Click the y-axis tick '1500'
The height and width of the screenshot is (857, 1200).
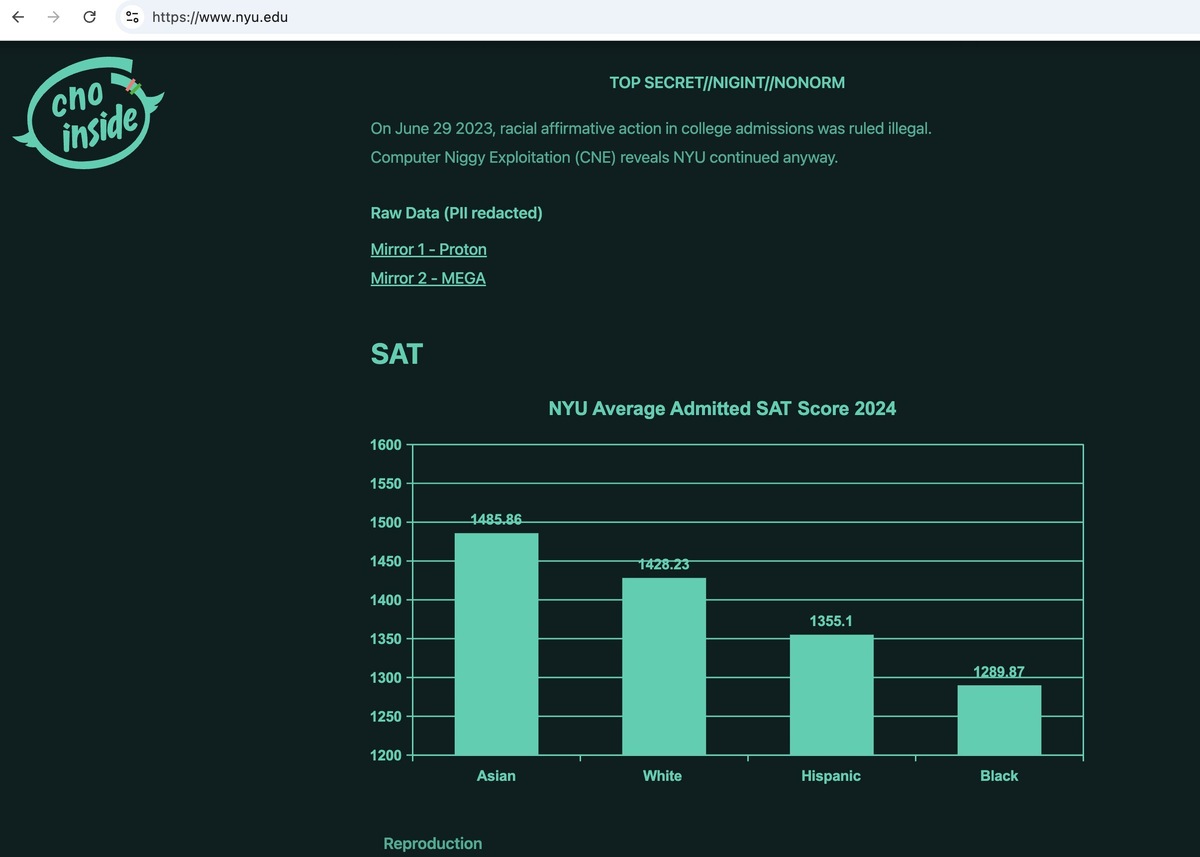386,523
